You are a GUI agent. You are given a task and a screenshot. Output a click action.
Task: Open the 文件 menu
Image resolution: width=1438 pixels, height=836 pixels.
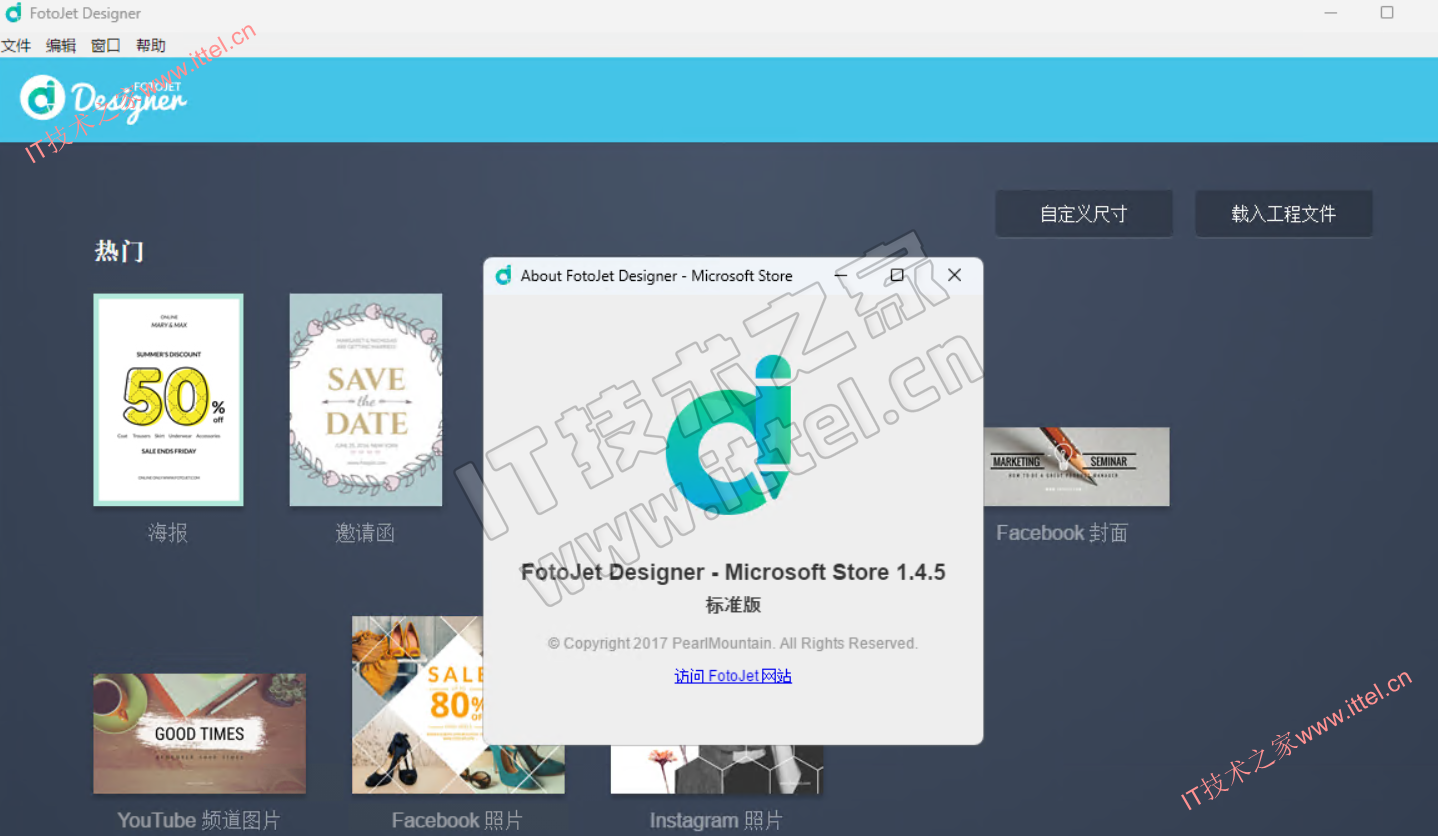tap(16, 45)
